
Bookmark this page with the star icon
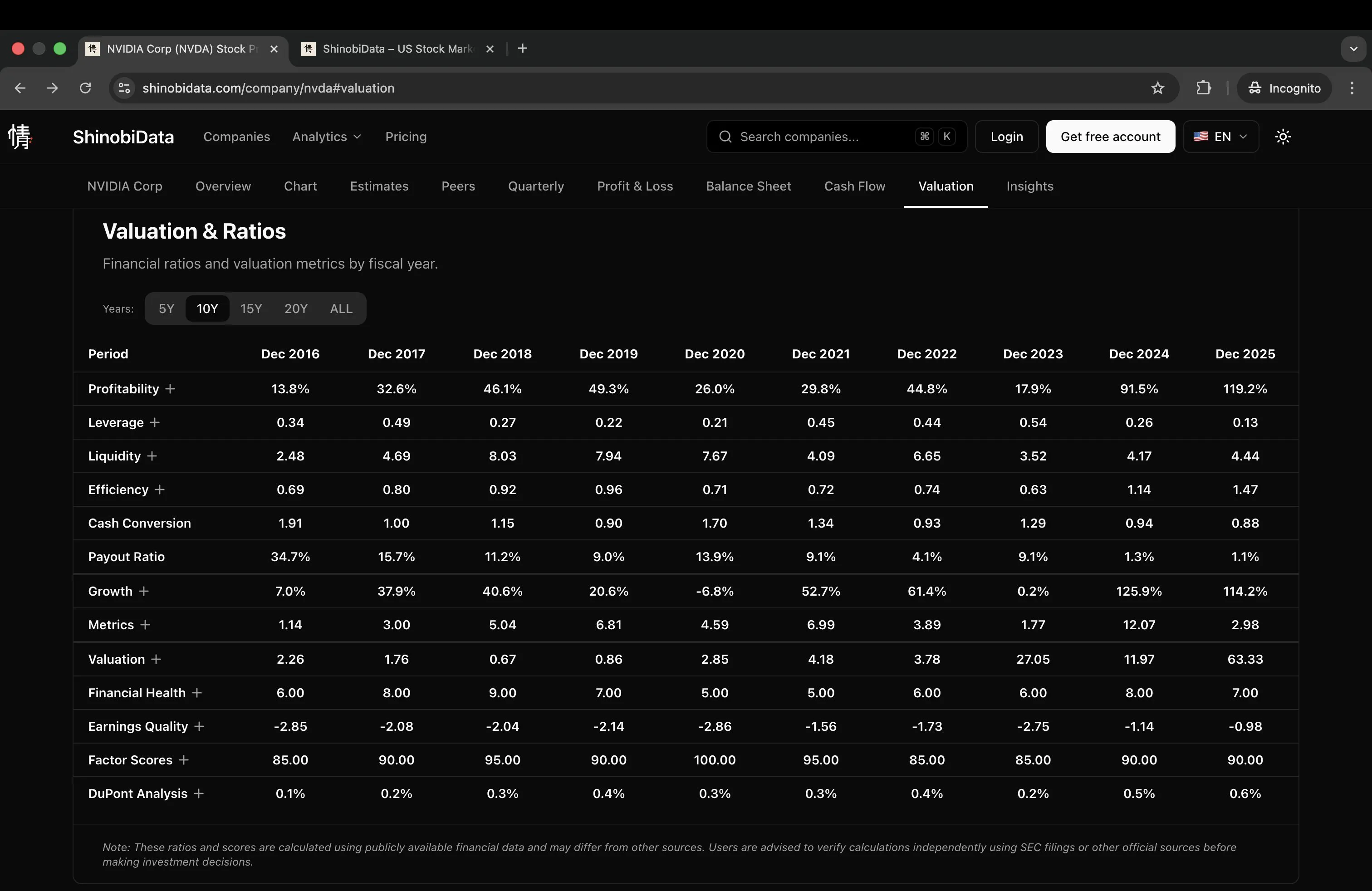coord(1157,88)
